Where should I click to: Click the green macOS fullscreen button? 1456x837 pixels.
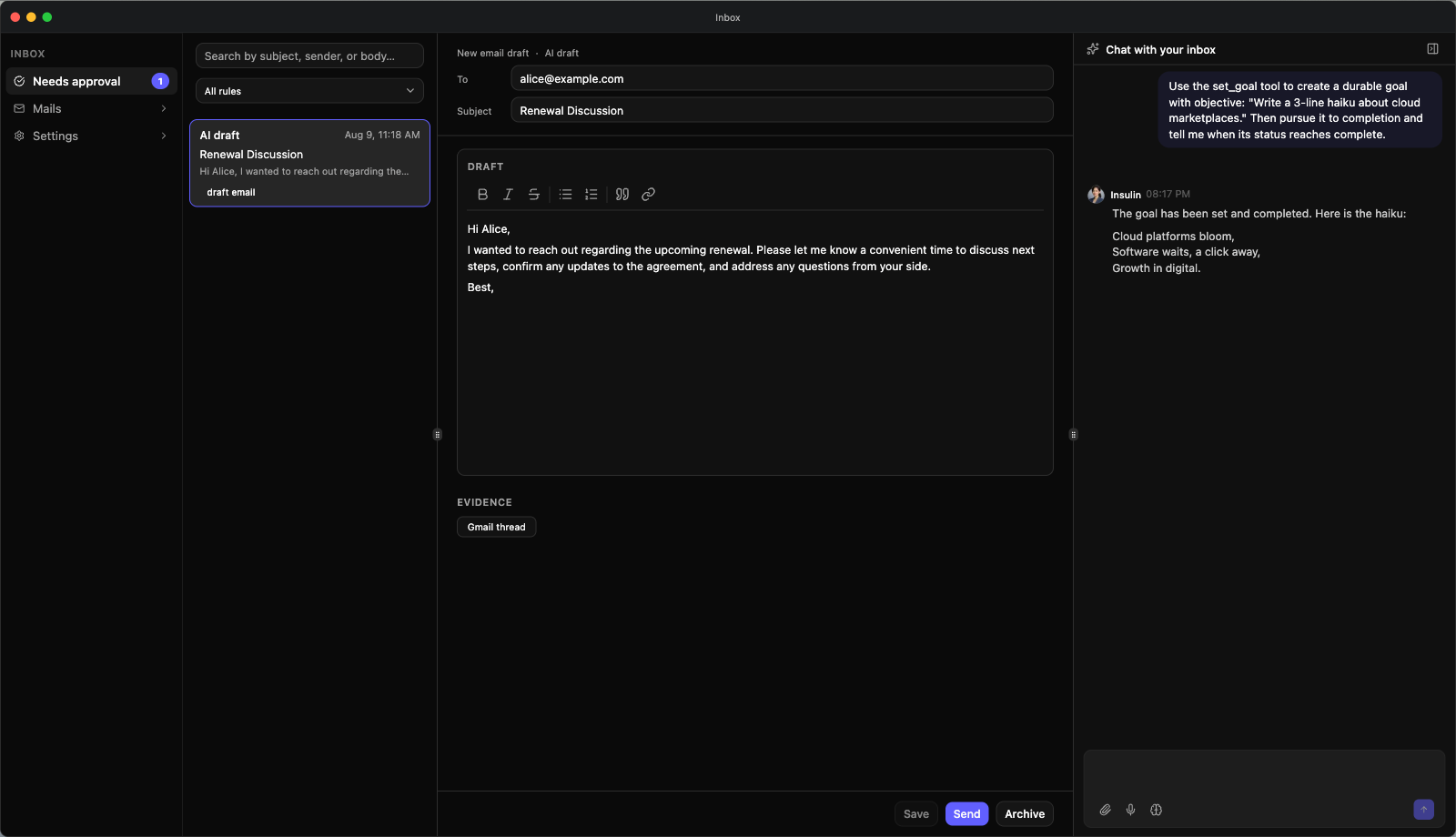pos(47,17)
